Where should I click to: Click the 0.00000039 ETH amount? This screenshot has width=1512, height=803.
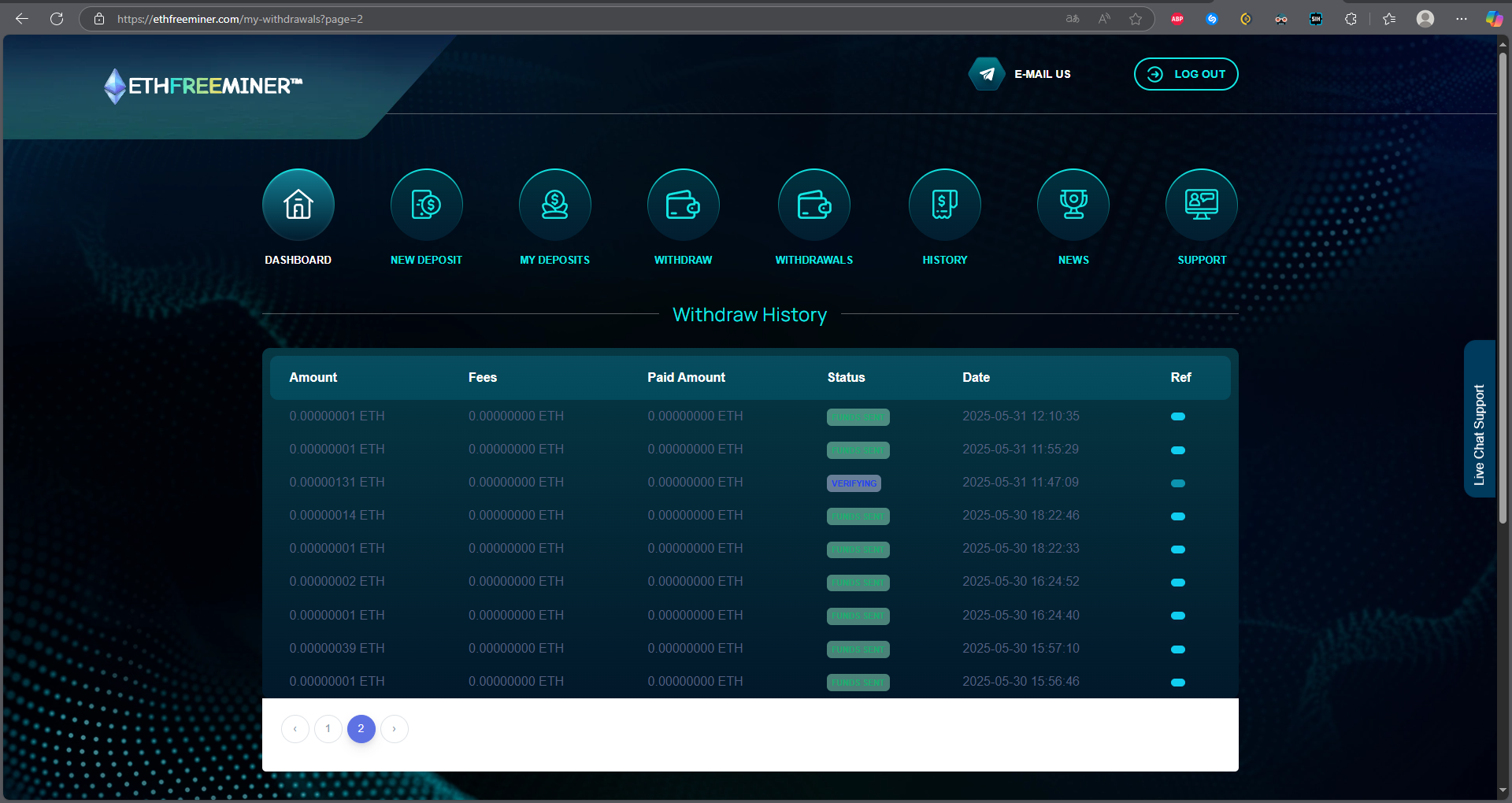(x=337, y=648)
